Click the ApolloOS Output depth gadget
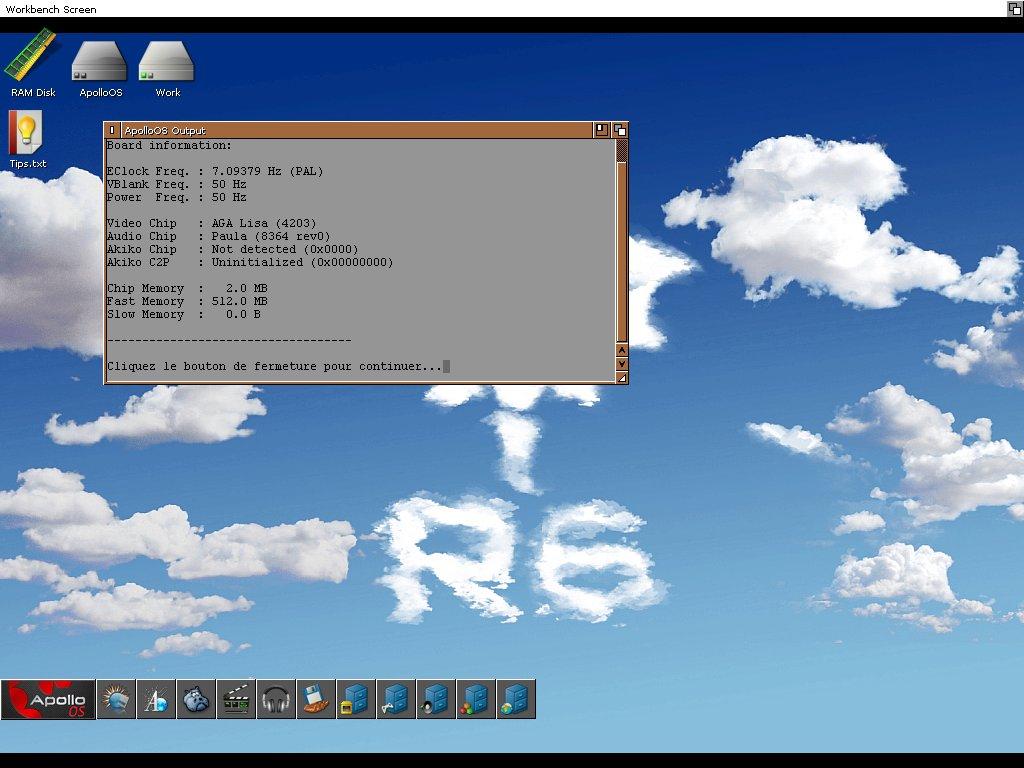Screen dimensions: 1024x768 click(x=620, y=130)
